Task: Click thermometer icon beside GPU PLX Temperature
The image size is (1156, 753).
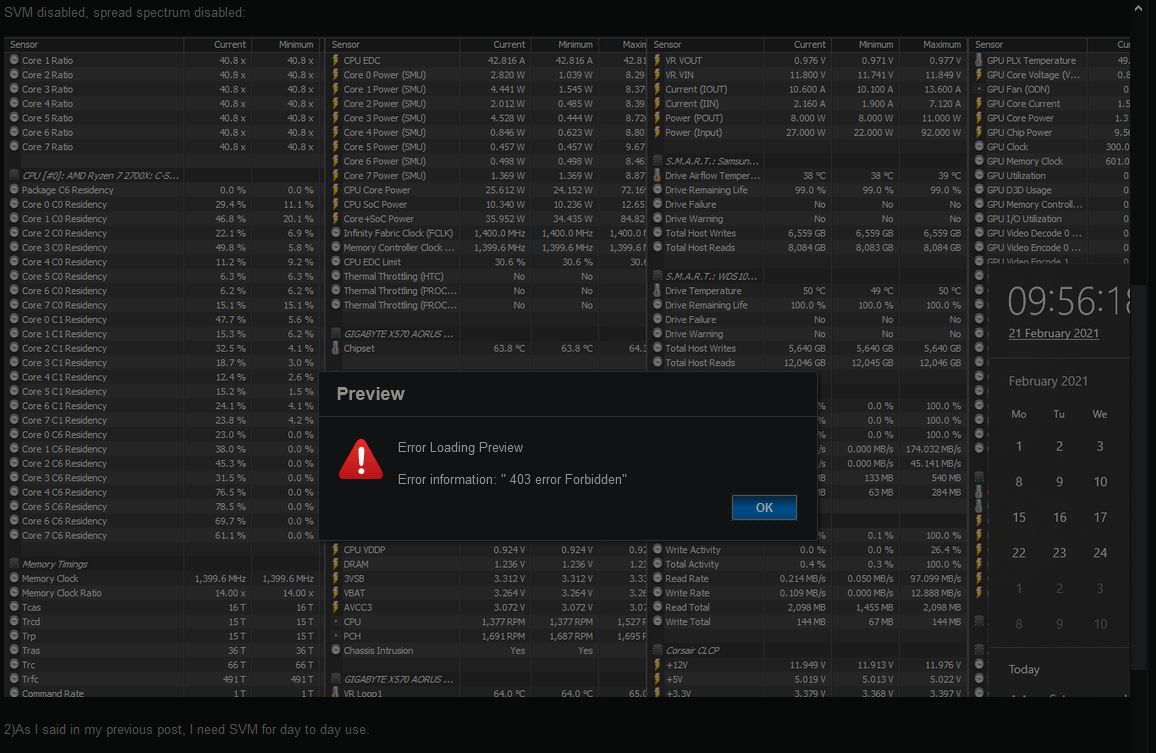Action: coord(979,60)
